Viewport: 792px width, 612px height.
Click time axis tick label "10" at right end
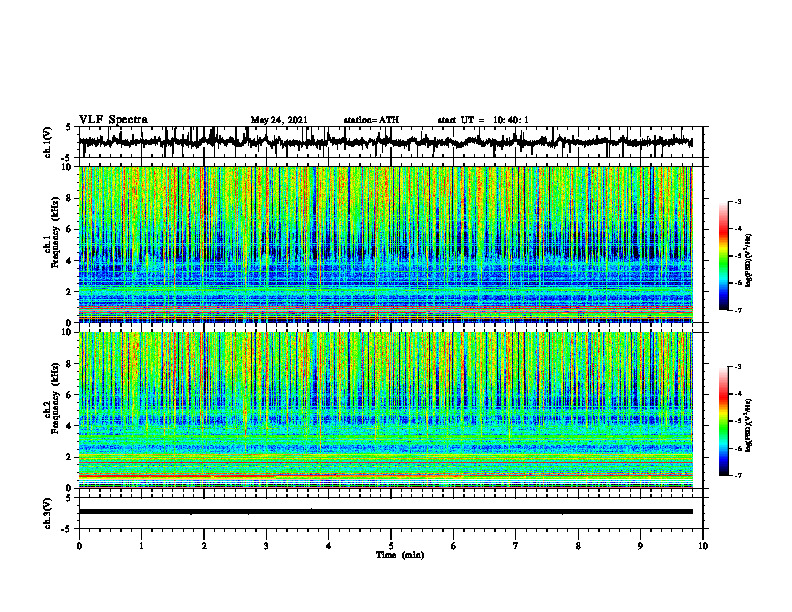[703, 546]
